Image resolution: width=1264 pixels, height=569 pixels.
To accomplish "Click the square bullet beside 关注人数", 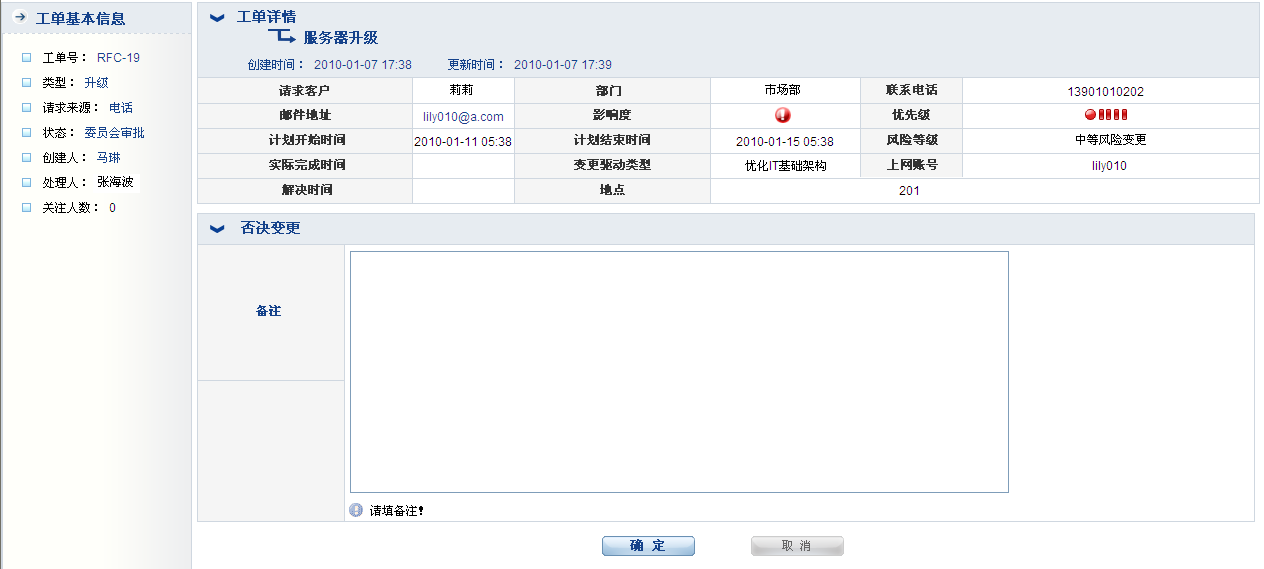I will 27,208.
